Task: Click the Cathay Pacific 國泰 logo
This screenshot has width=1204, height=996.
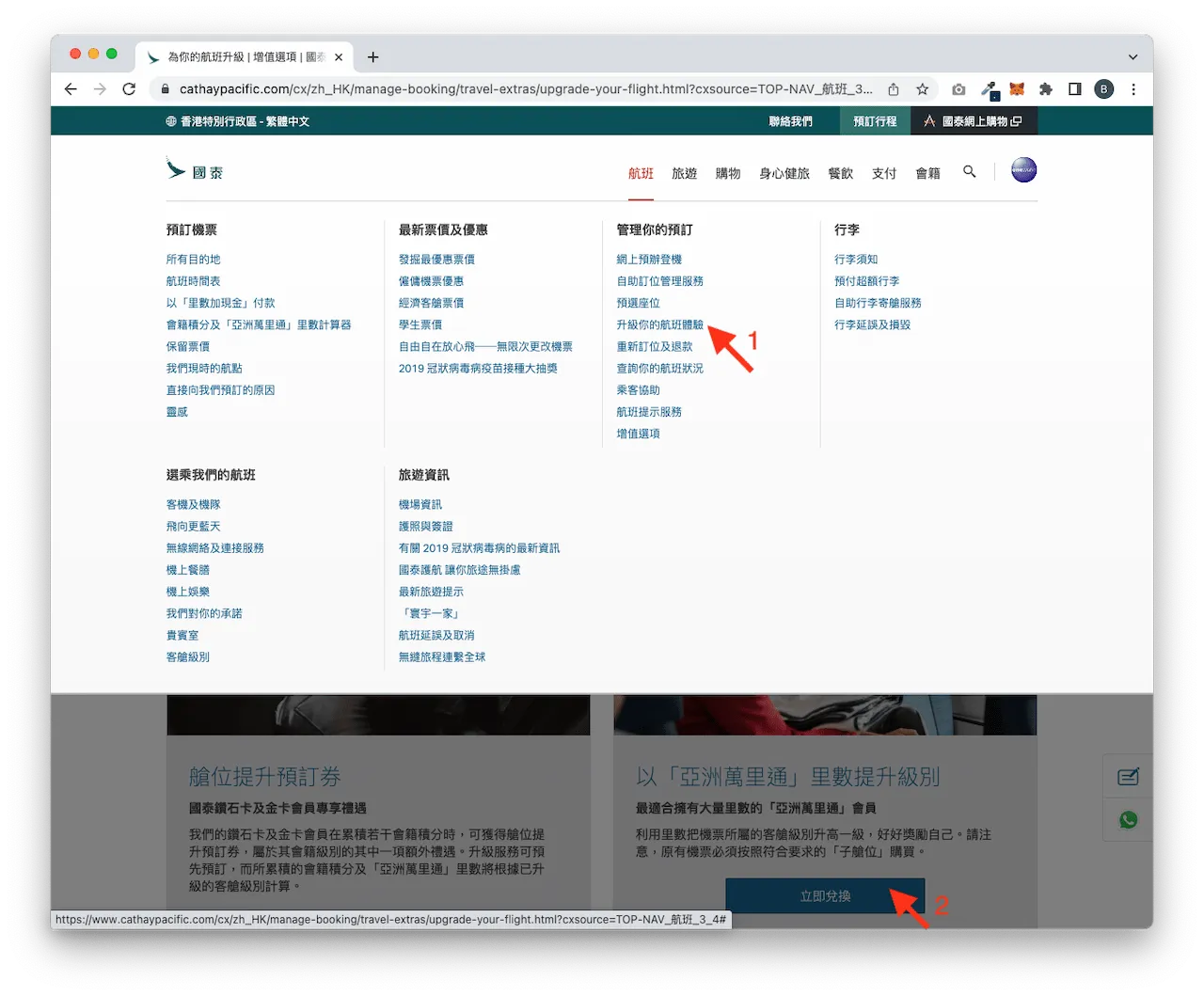Action: [195, 171]
